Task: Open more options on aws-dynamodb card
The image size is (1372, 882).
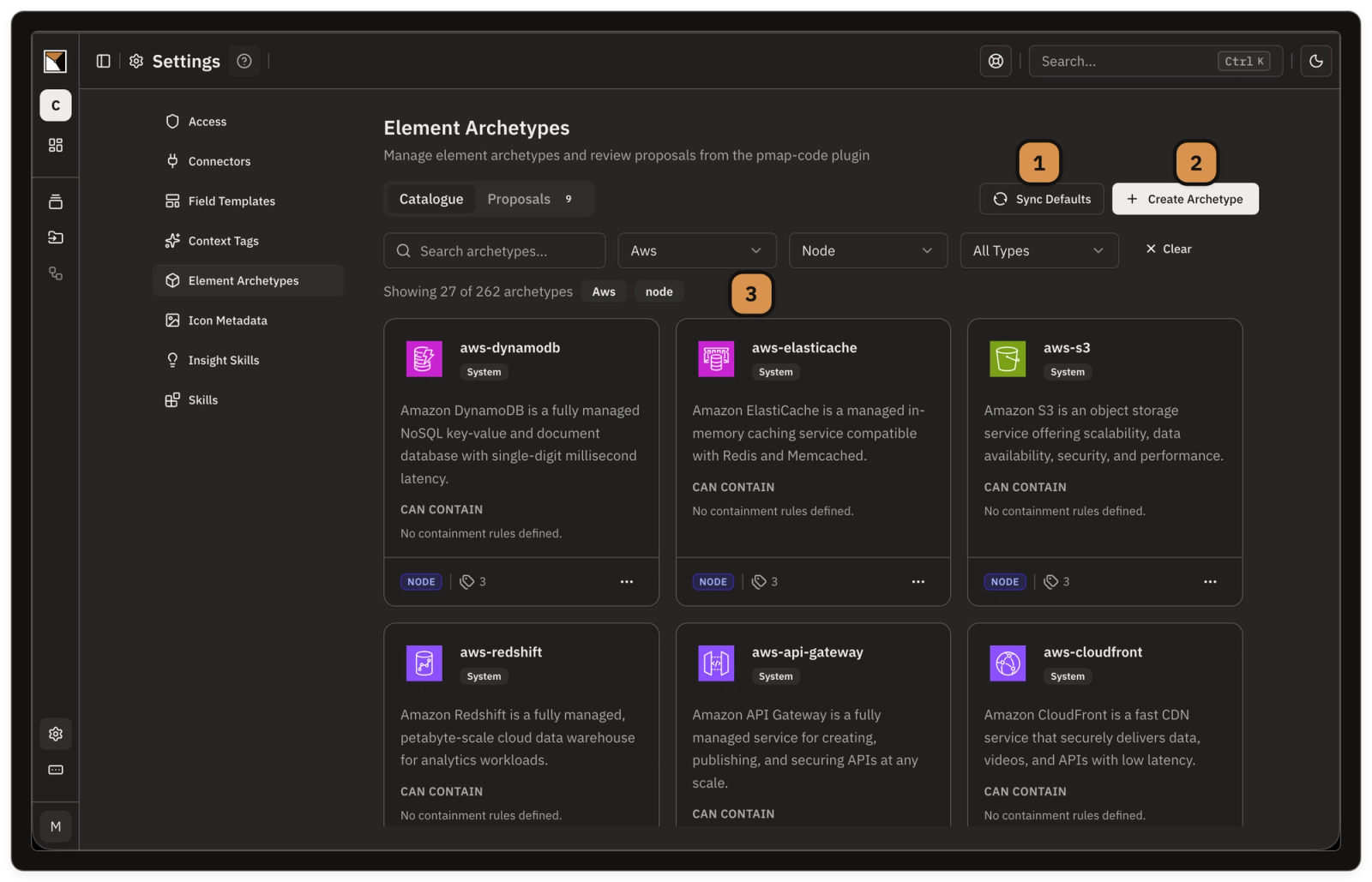Action: (627, 582)
